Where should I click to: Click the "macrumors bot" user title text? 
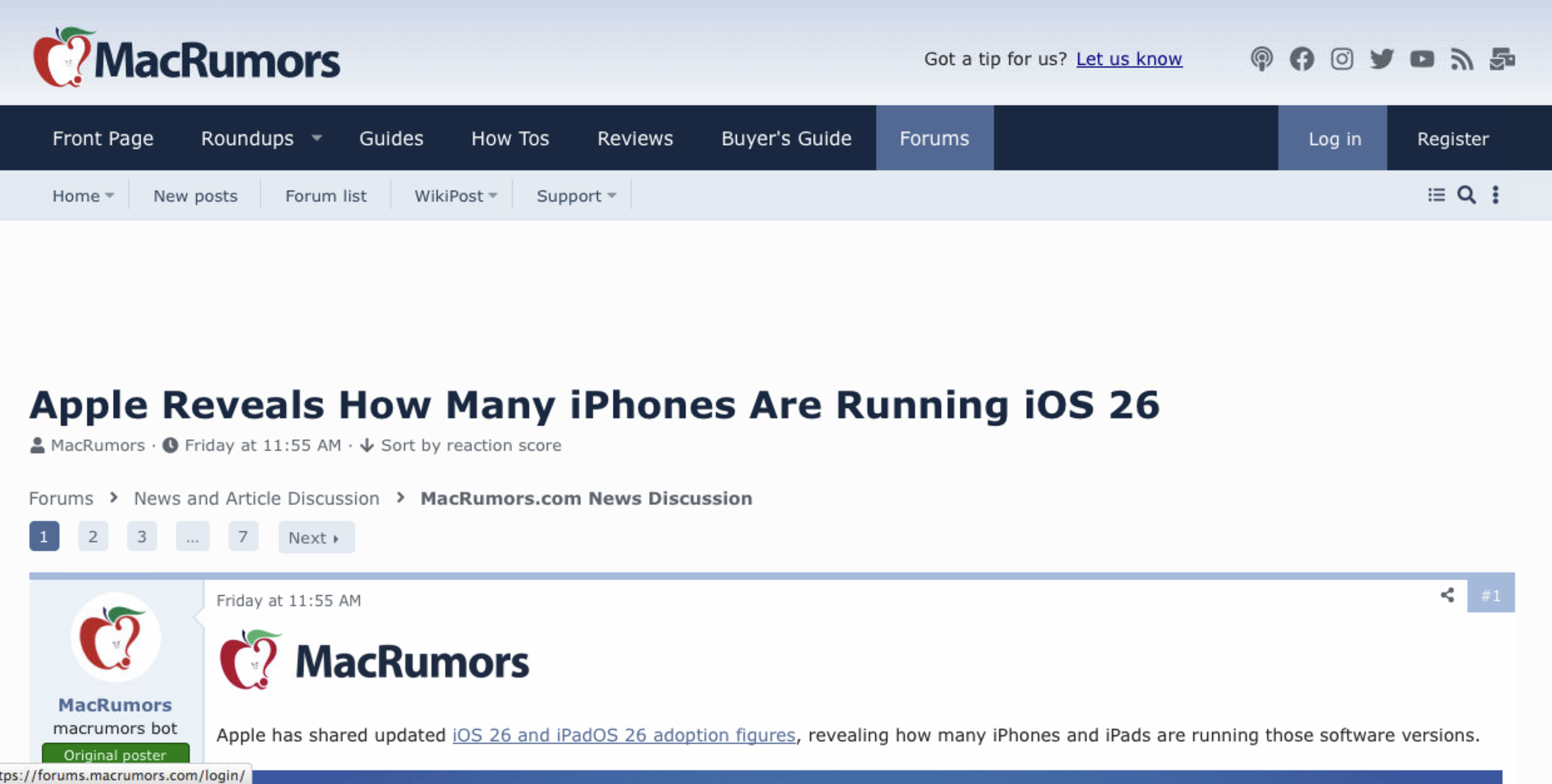[115, 728]
